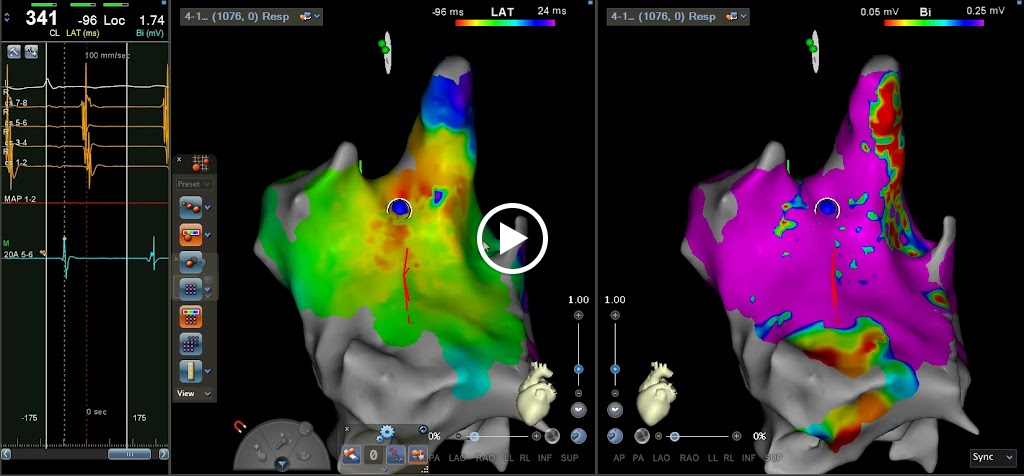Viewport: 1024px width, 476px height.
Task: Select the LAO view on the right map
Action: (661, 458)
